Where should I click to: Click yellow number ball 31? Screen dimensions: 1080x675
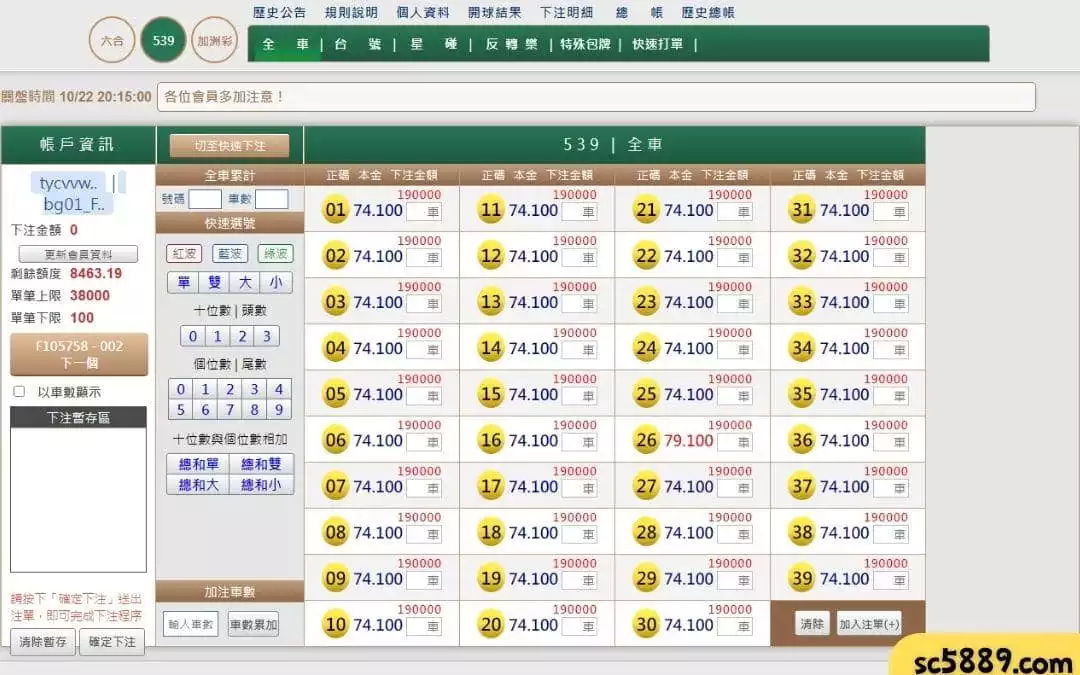click(802, 209)
